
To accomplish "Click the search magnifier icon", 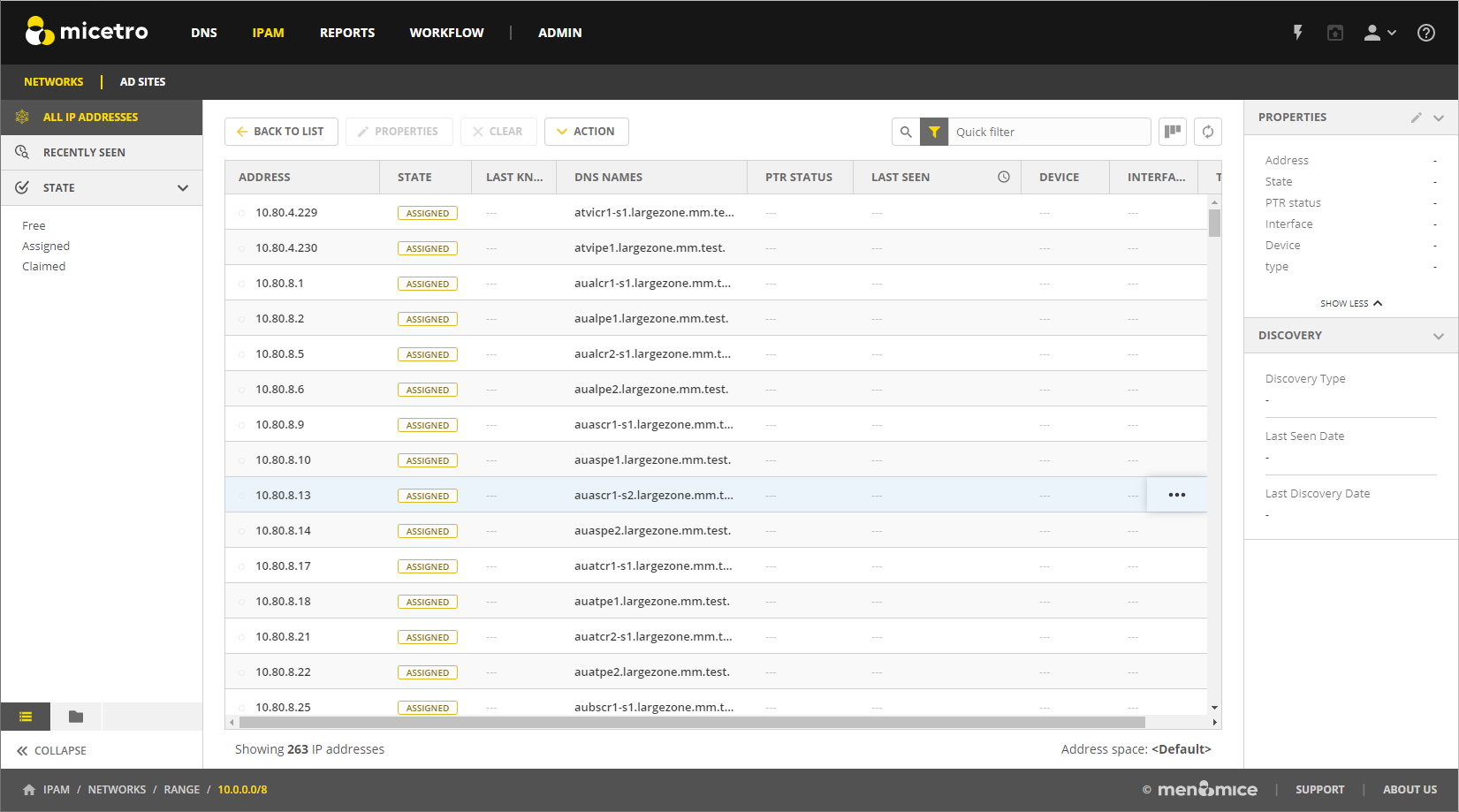I will (906, 132).
